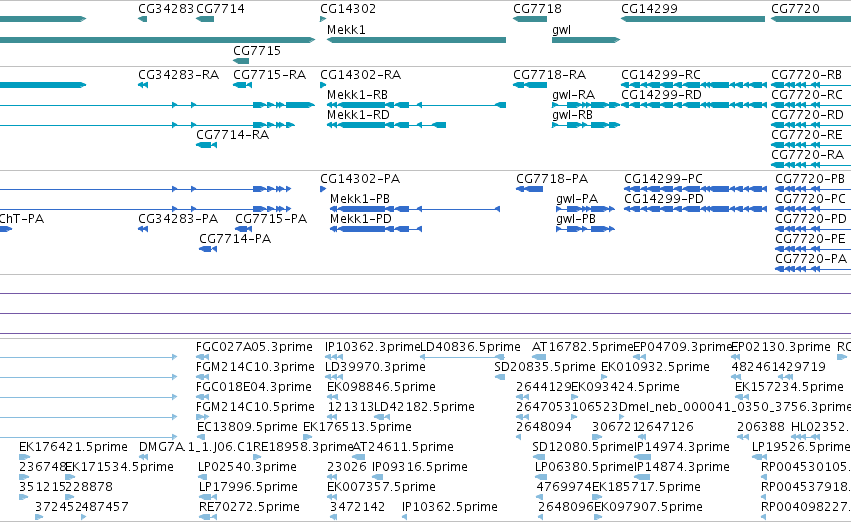Select the Mekk1-RB transcript label

[x=357, y=94]
